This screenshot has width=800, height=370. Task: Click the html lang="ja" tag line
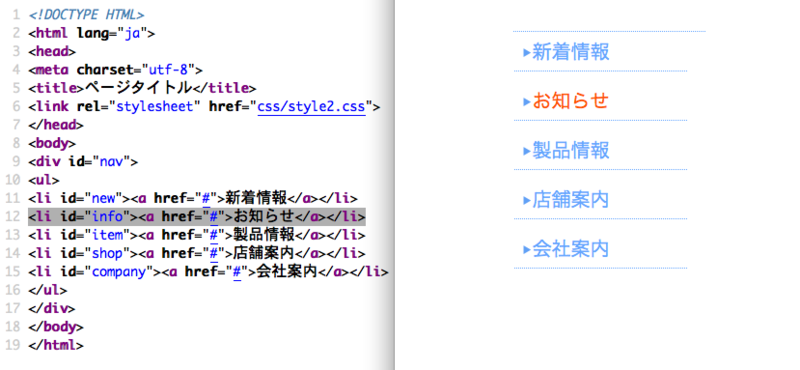click(x=91, y=34)
